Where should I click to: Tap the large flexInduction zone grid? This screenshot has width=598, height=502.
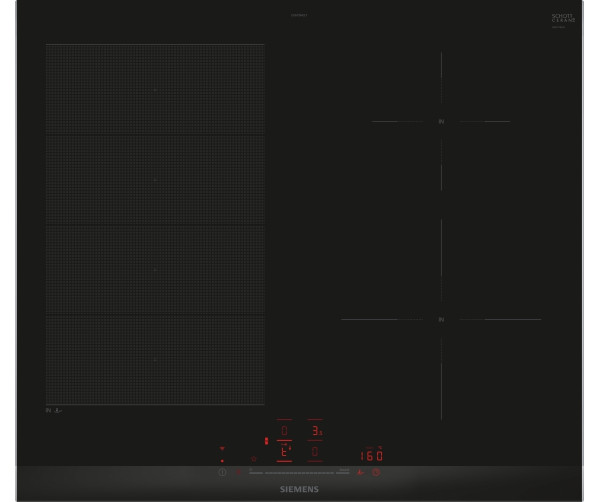(x=155, y=224)
